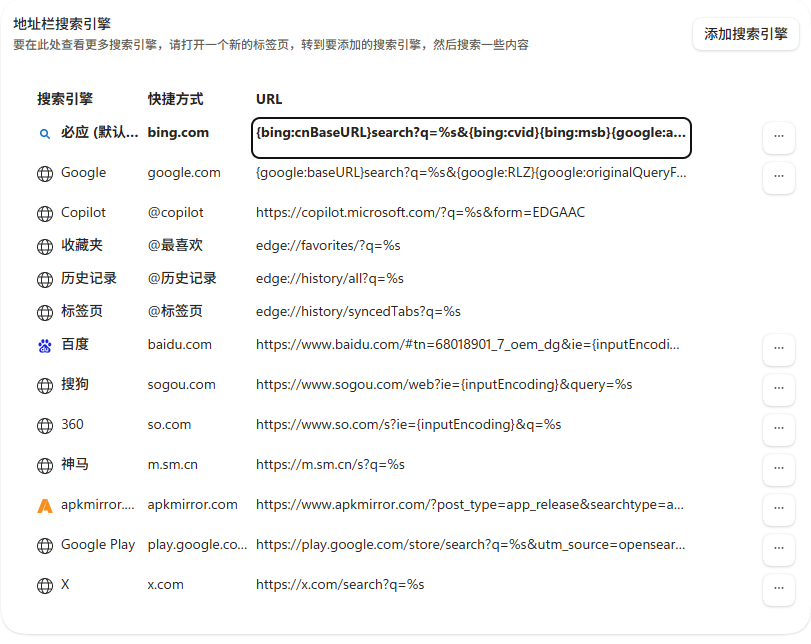Click the www.sogou.com URL

(444, 385)
